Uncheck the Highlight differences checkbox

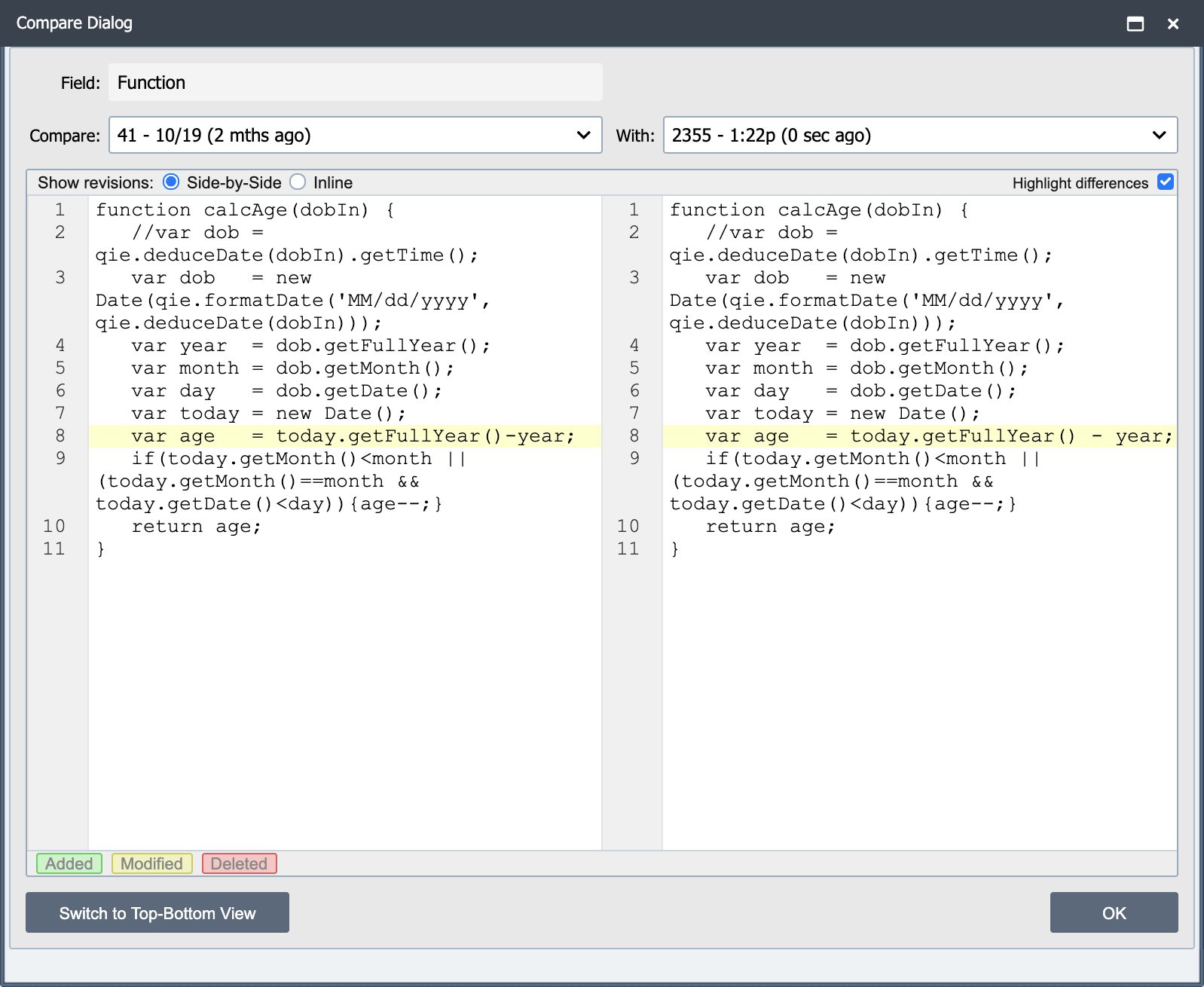coord(1166,182)
